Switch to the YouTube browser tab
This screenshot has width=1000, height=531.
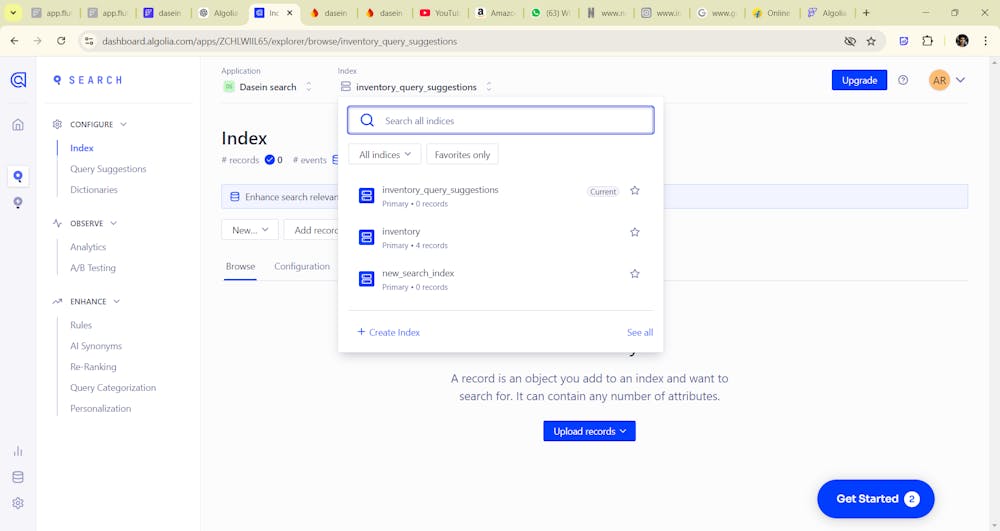click(439, 13)
